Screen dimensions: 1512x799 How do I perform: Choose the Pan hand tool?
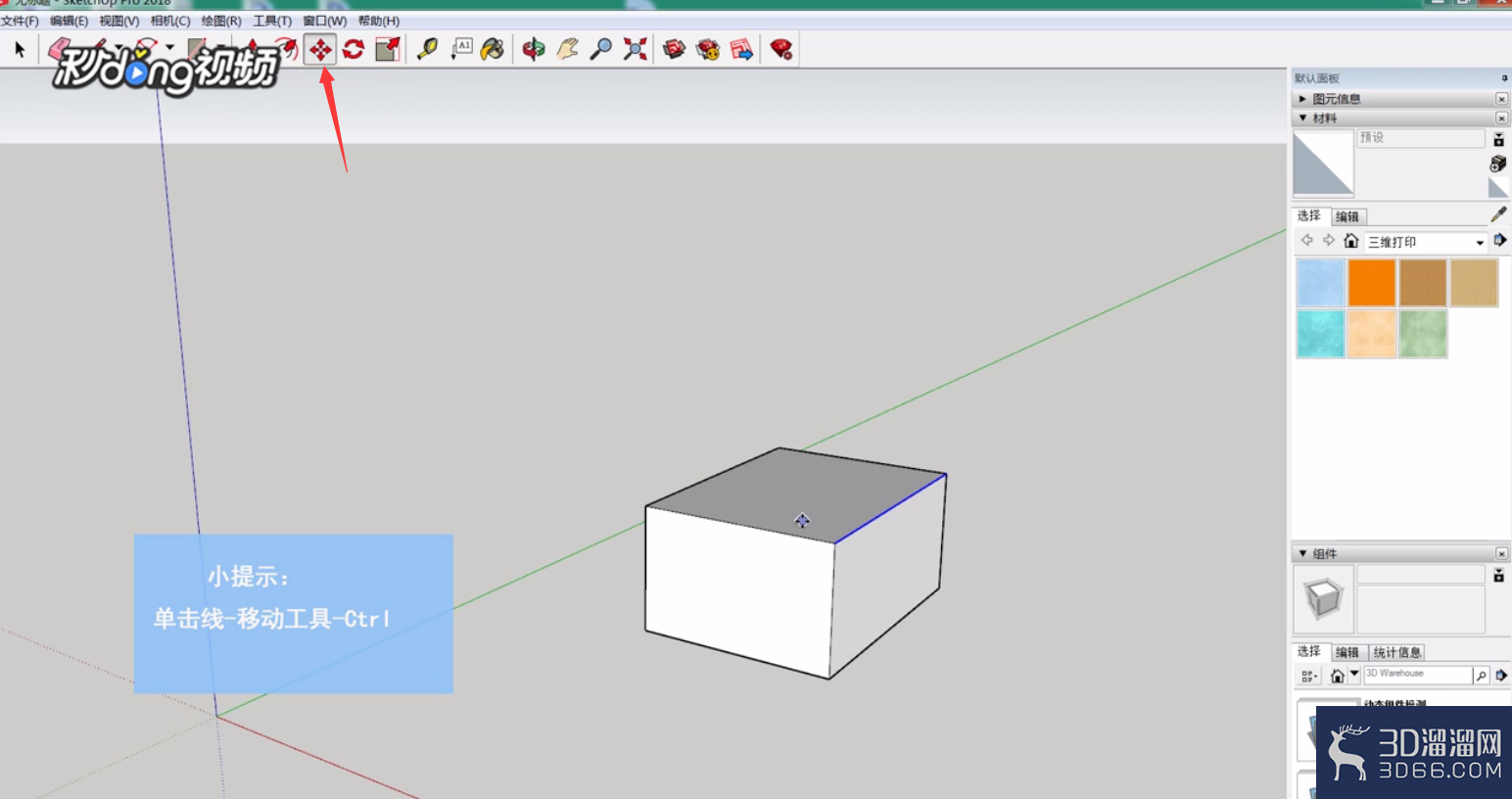(567, 49)
